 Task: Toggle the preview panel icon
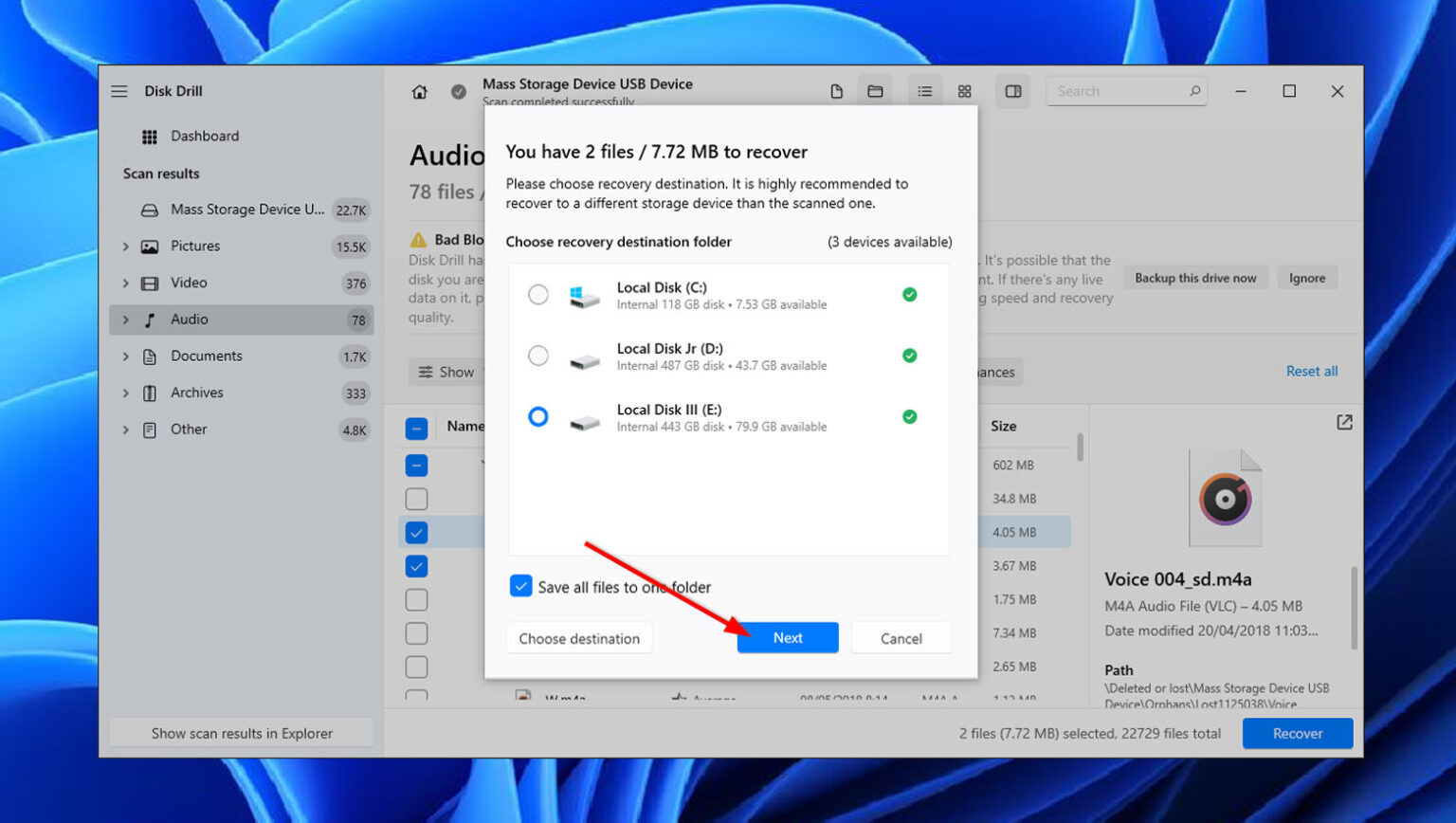pyautogui.click(x=1012, y=91)
